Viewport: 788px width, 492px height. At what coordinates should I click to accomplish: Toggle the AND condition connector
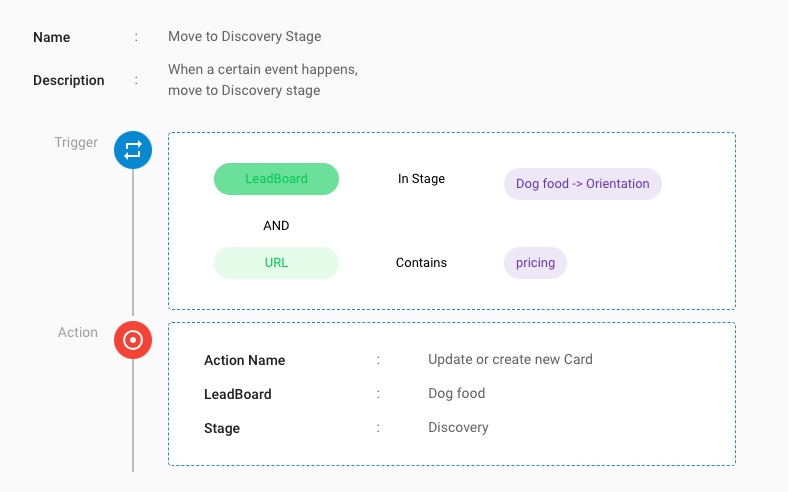[276, 226]
